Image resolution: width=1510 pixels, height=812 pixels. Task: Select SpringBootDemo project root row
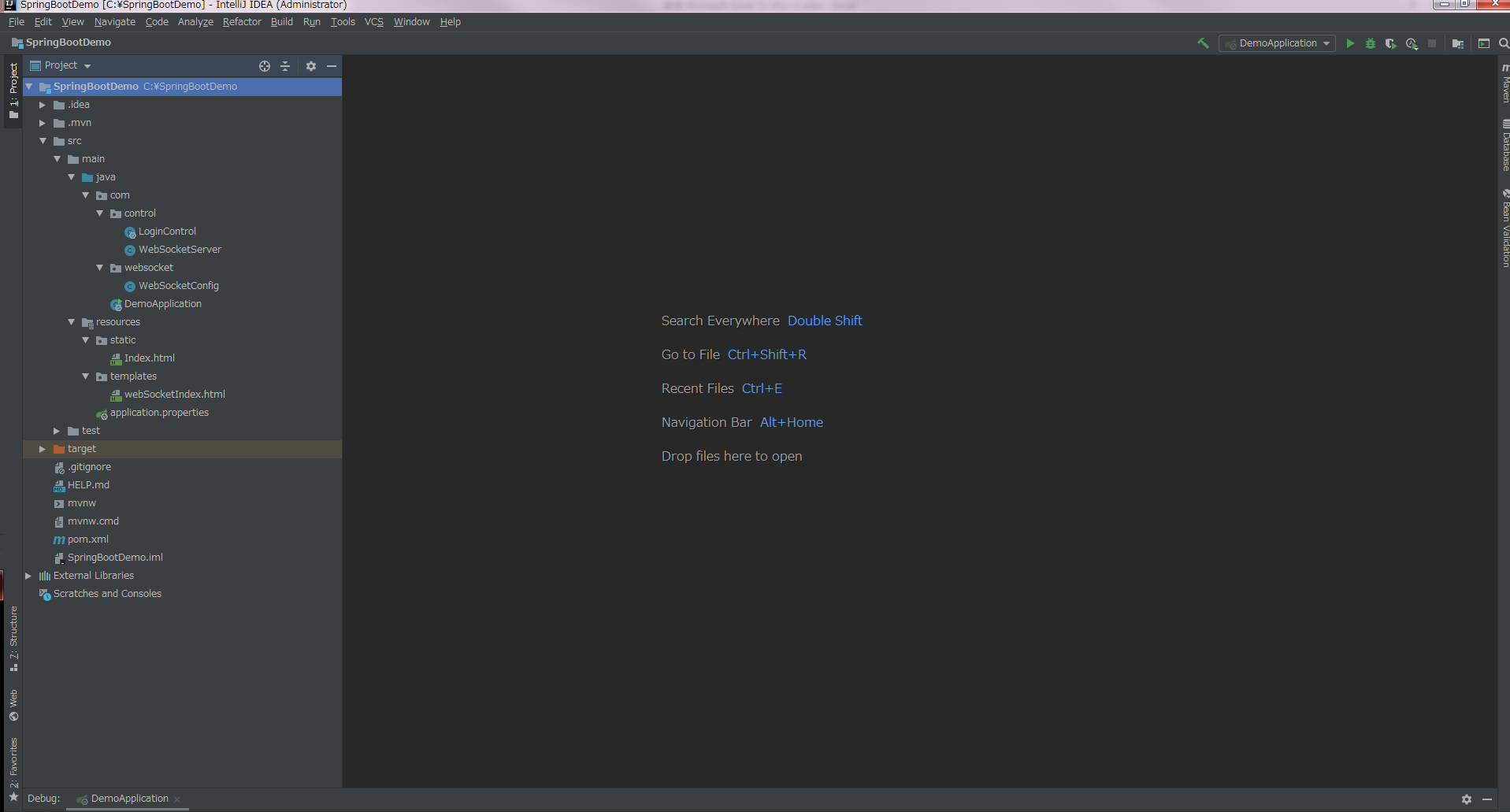(183, 87)
